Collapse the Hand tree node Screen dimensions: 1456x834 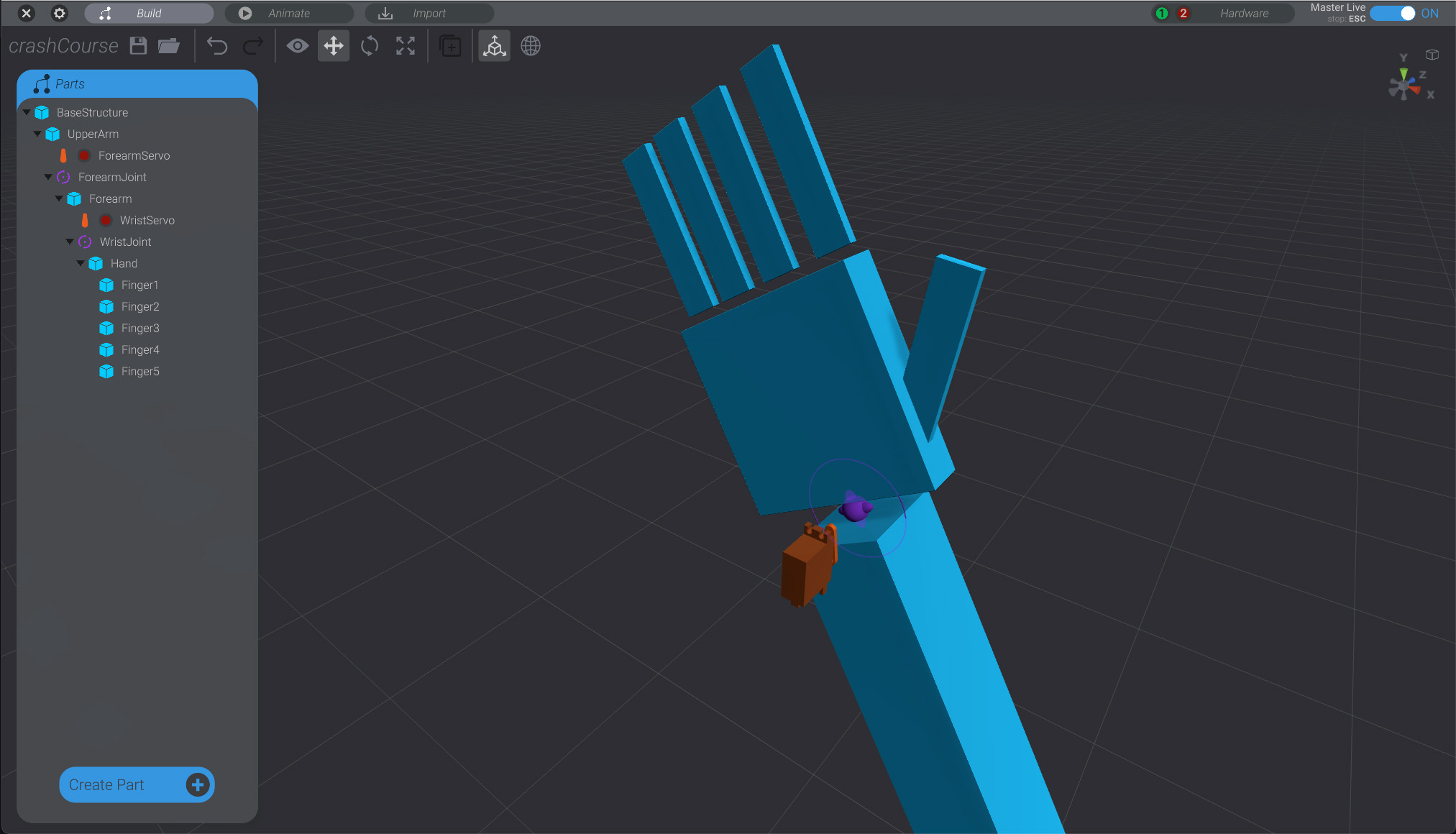tap(81, 263)
